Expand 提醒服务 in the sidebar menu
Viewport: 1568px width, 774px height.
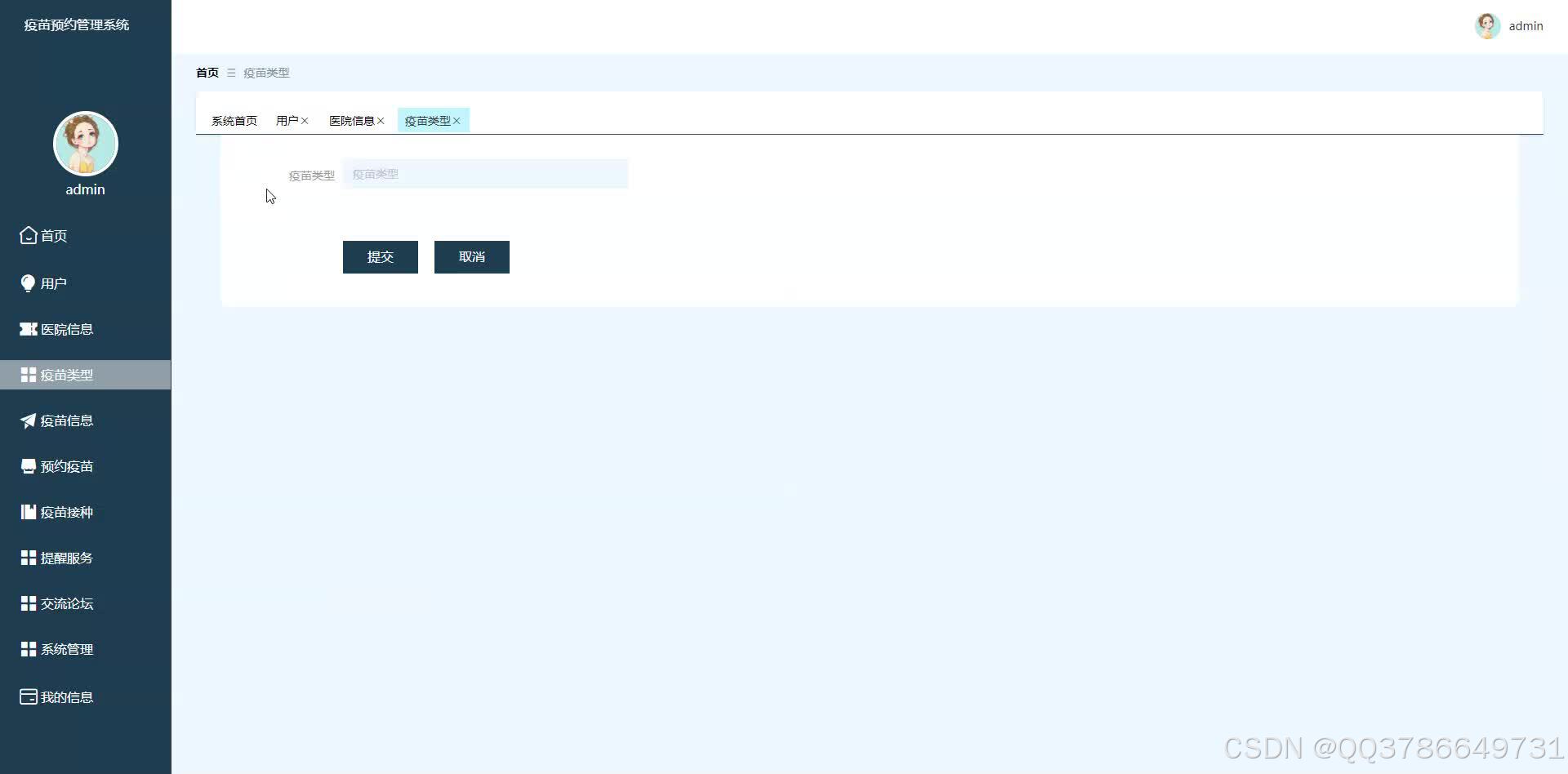coord(86,558)
